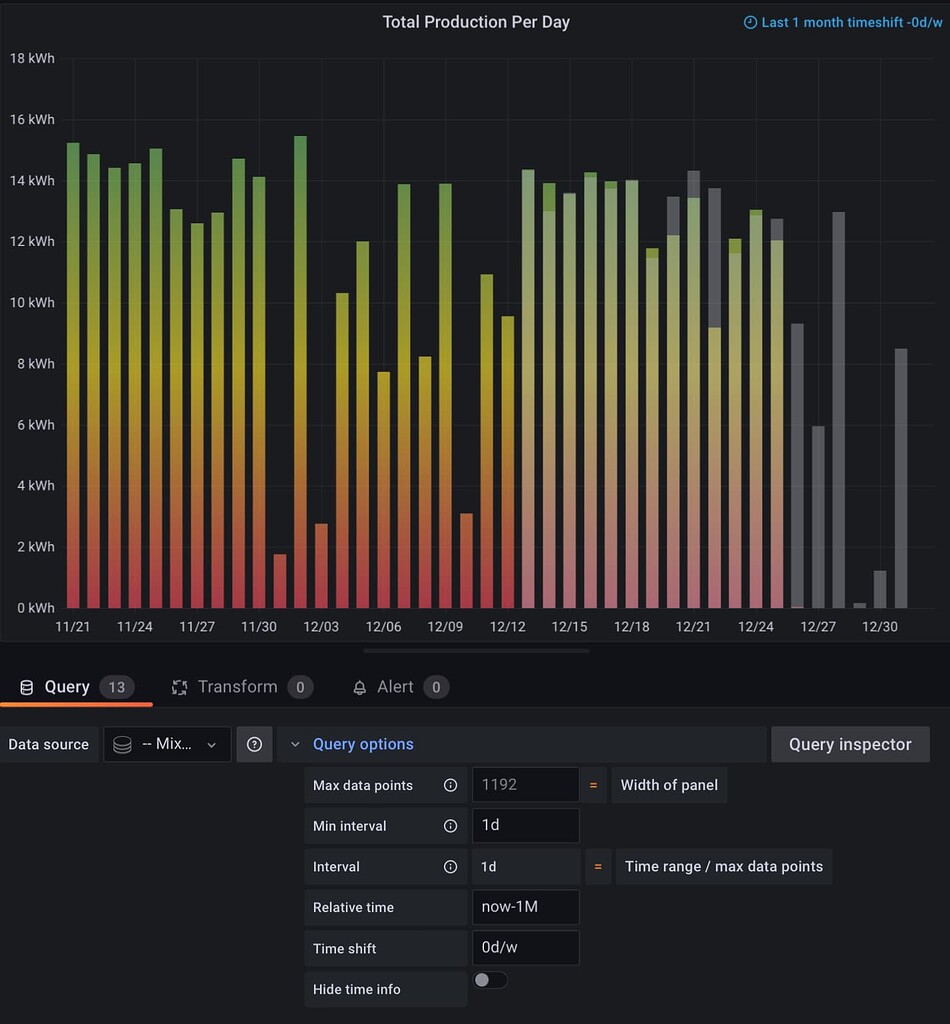Viewport: 950px width, 1024px height.
Task: Click the Alert bell icon
Action: (x=360, y=687)
